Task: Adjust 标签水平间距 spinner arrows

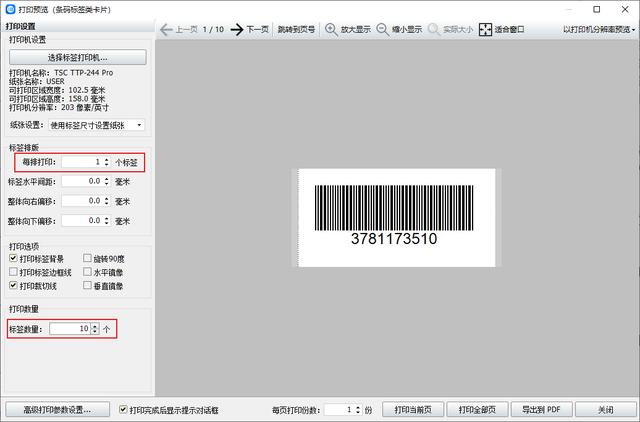Action: click(x=107, y=181)
